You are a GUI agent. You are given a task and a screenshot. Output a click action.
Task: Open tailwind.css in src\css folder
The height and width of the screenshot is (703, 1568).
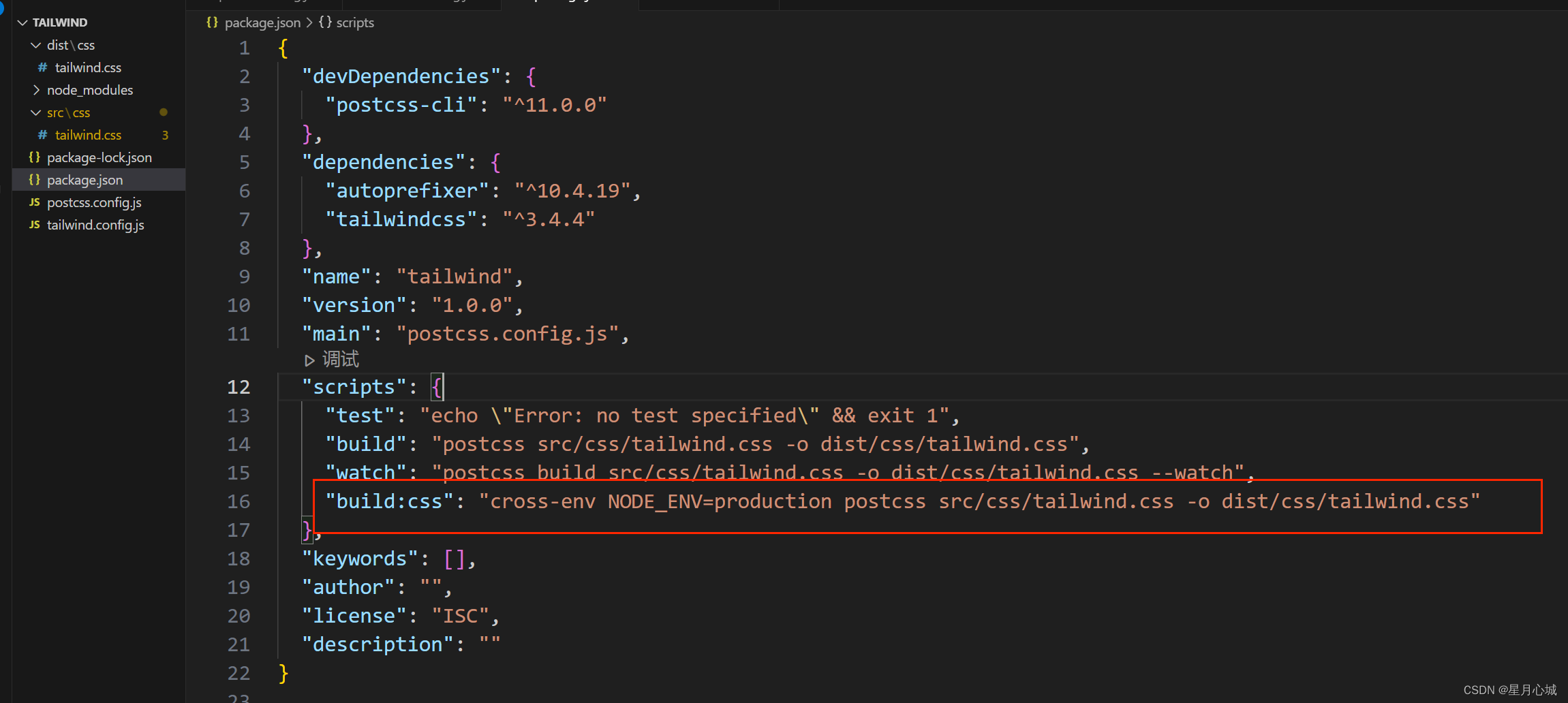point(89,135)
